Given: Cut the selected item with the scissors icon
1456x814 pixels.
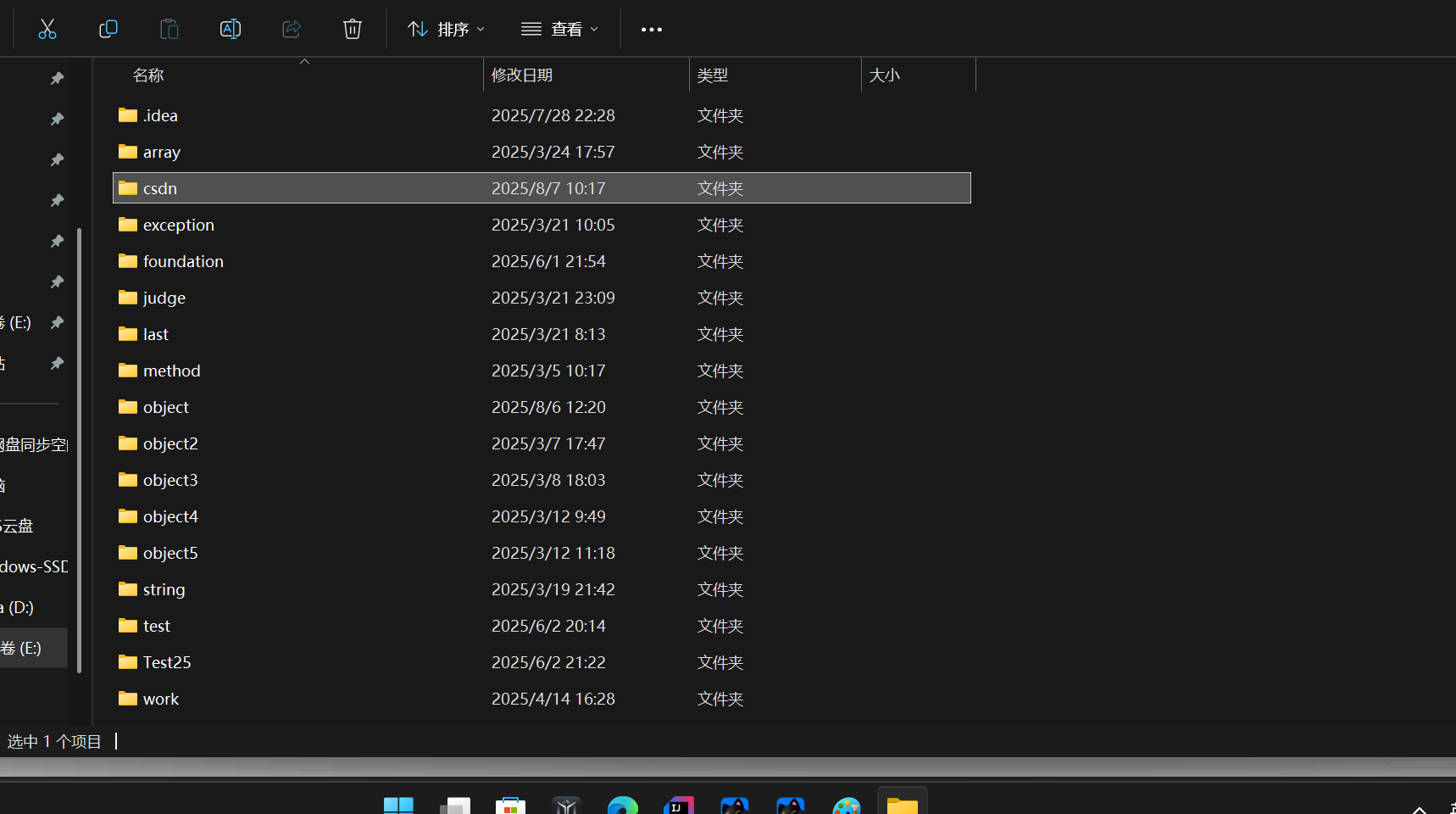Looking at the screenshot, I should click(47, 29).
